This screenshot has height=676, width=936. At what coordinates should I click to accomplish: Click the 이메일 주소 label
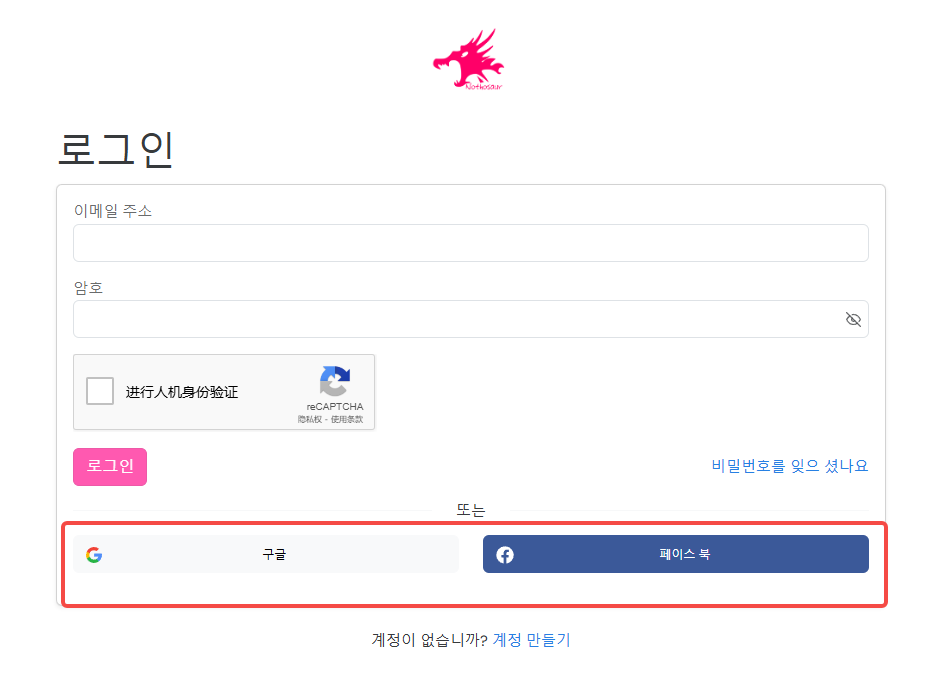pyautogui.click(x=113, y=211)
